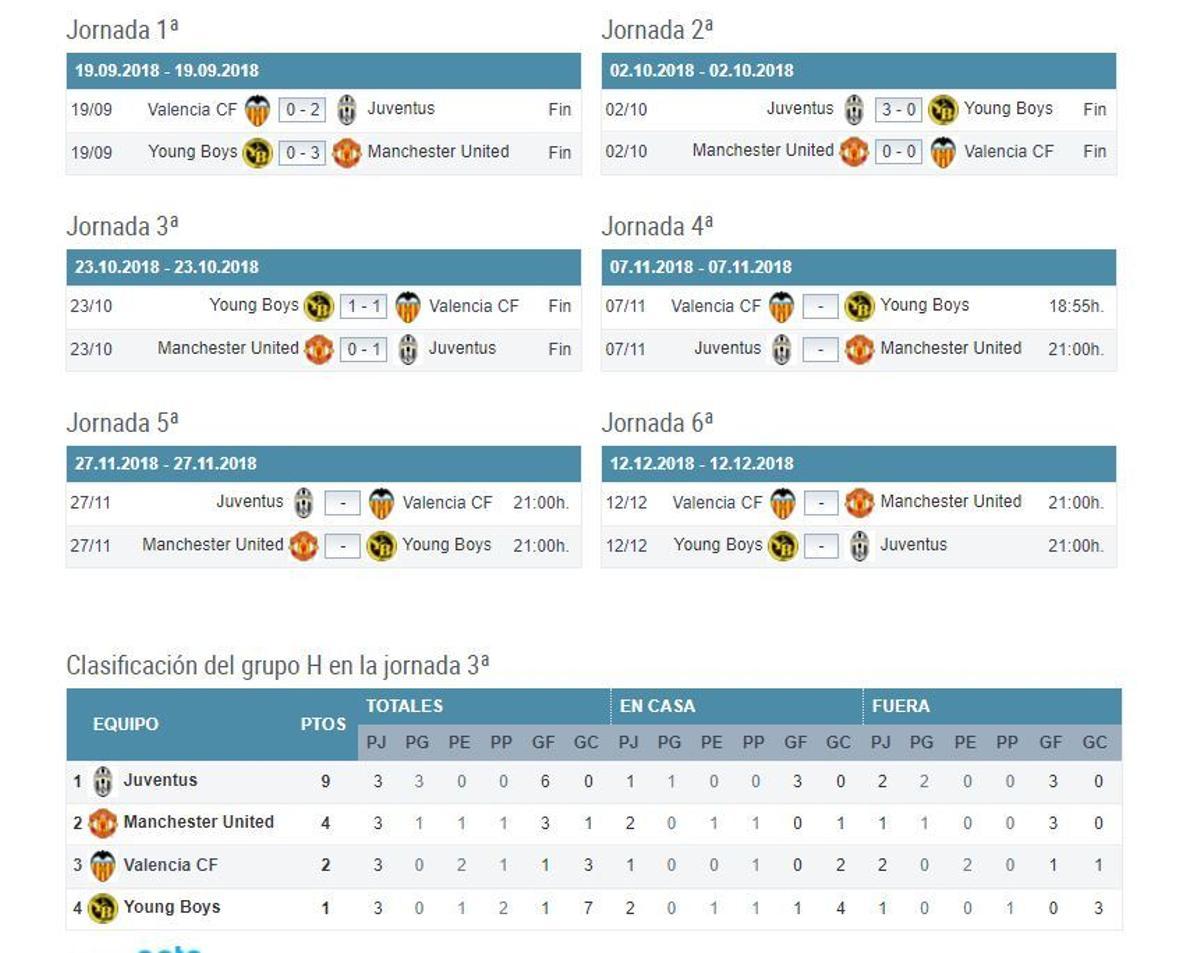1200x953 pixels.
Task: Click the Valencia CF crest in Jornada 4
Action: tap(783, 306)
